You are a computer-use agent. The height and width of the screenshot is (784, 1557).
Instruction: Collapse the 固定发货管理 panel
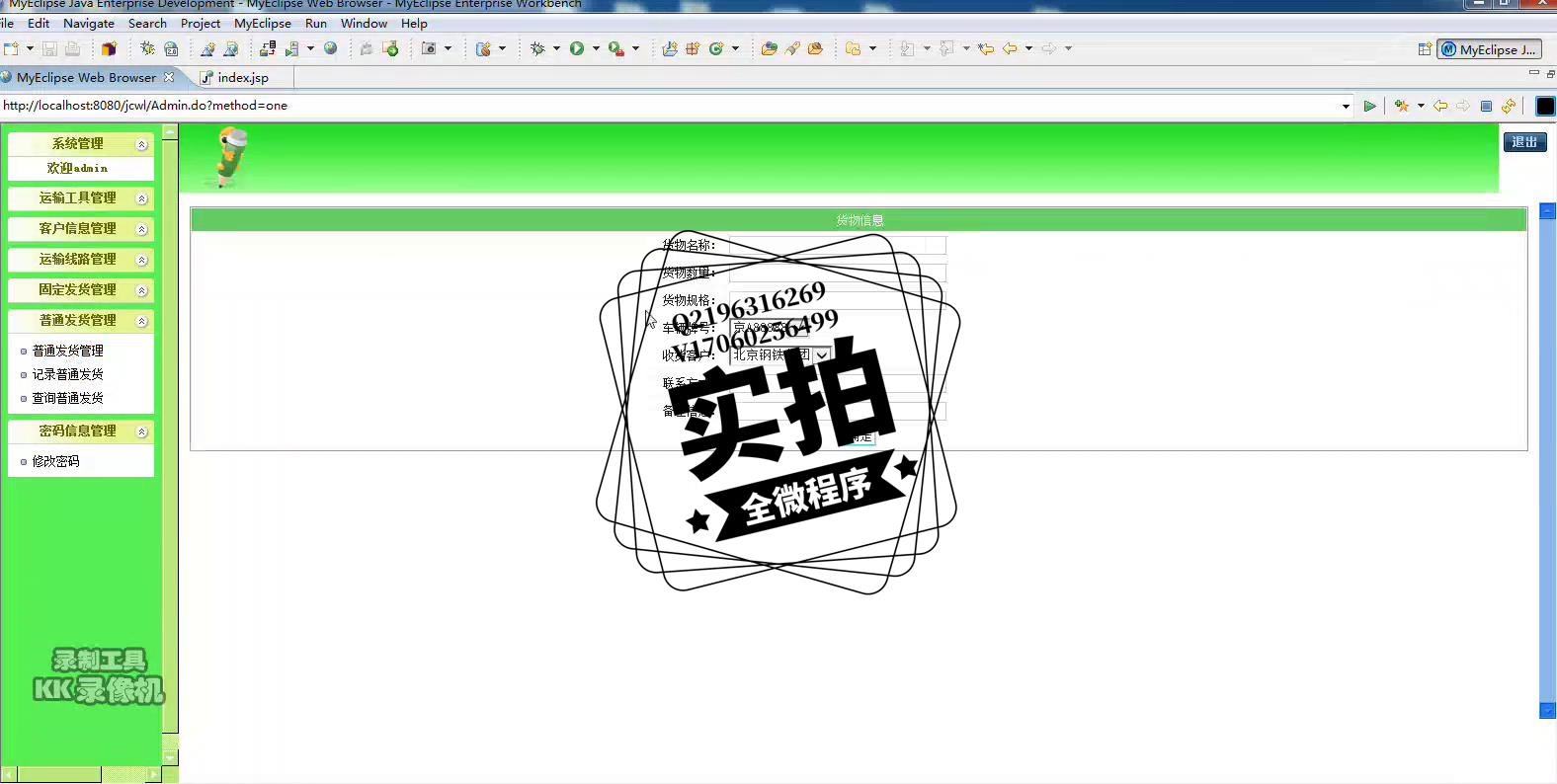pyautogui.click(x=141, y=290)
